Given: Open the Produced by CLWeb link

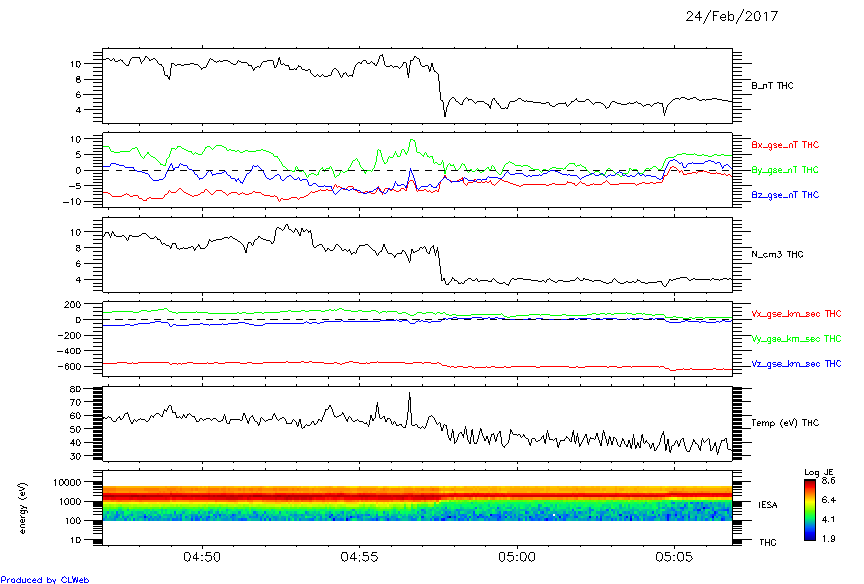Looking at the screenshot, I should coord(45,579).
